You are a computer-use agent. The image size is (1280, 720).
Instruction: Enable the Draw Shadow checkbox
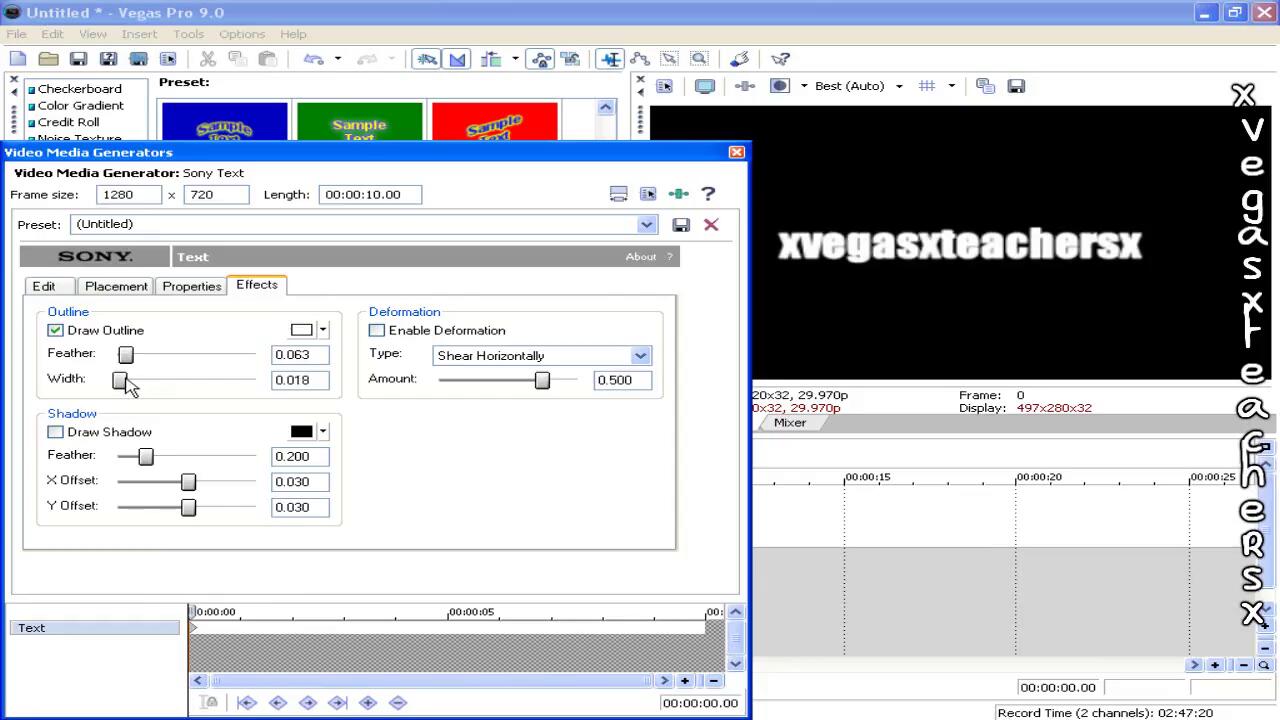click(x=56, y=432)
